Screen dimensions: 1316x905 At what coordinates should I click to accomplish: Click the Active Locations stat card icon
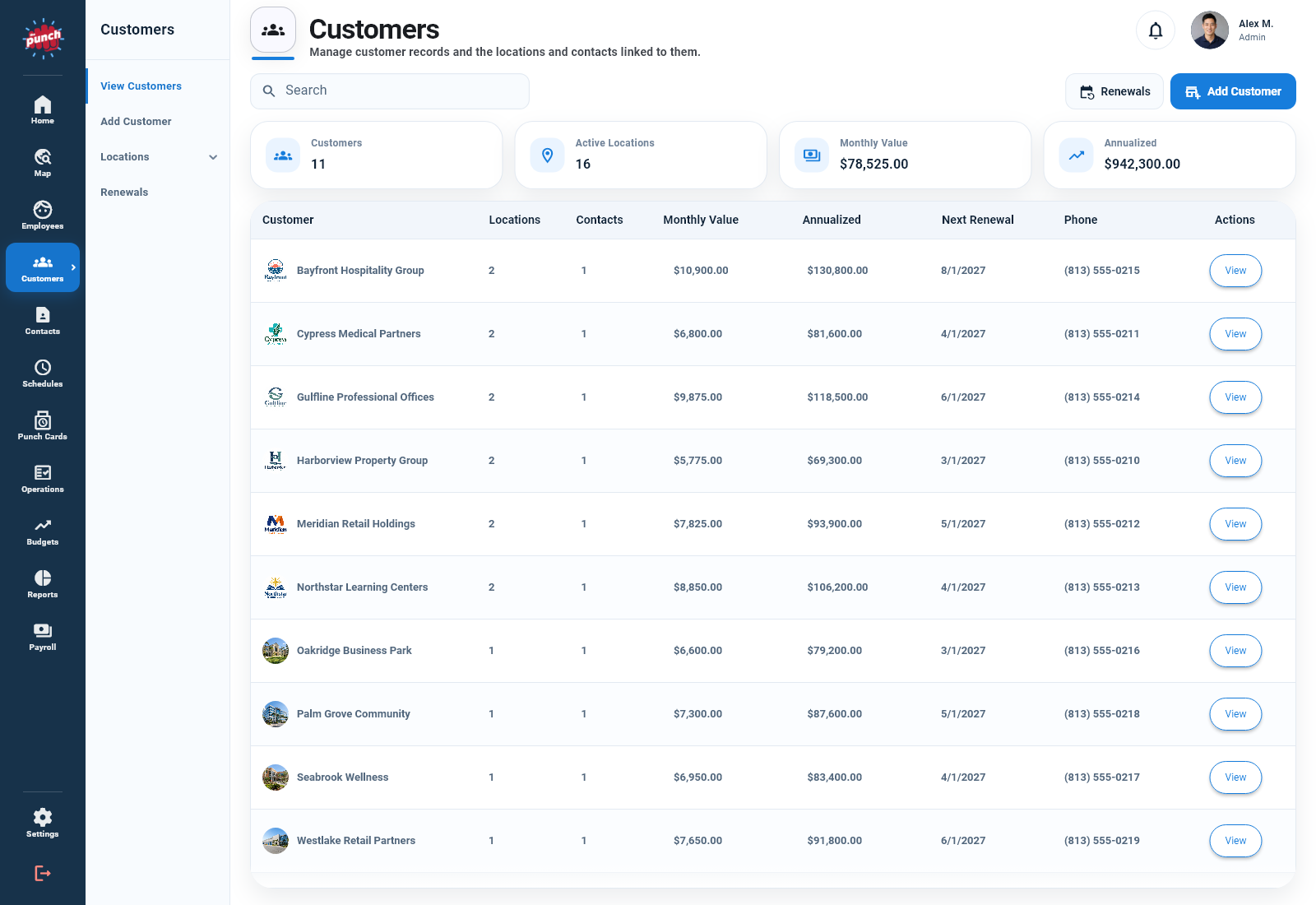point(548,155)
